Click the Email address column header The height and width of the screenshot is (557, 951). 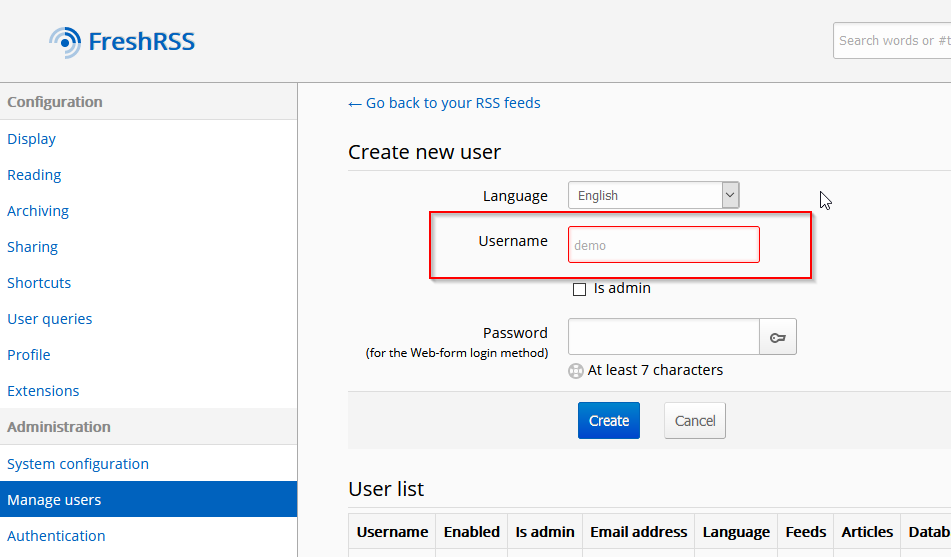point(639,532)
